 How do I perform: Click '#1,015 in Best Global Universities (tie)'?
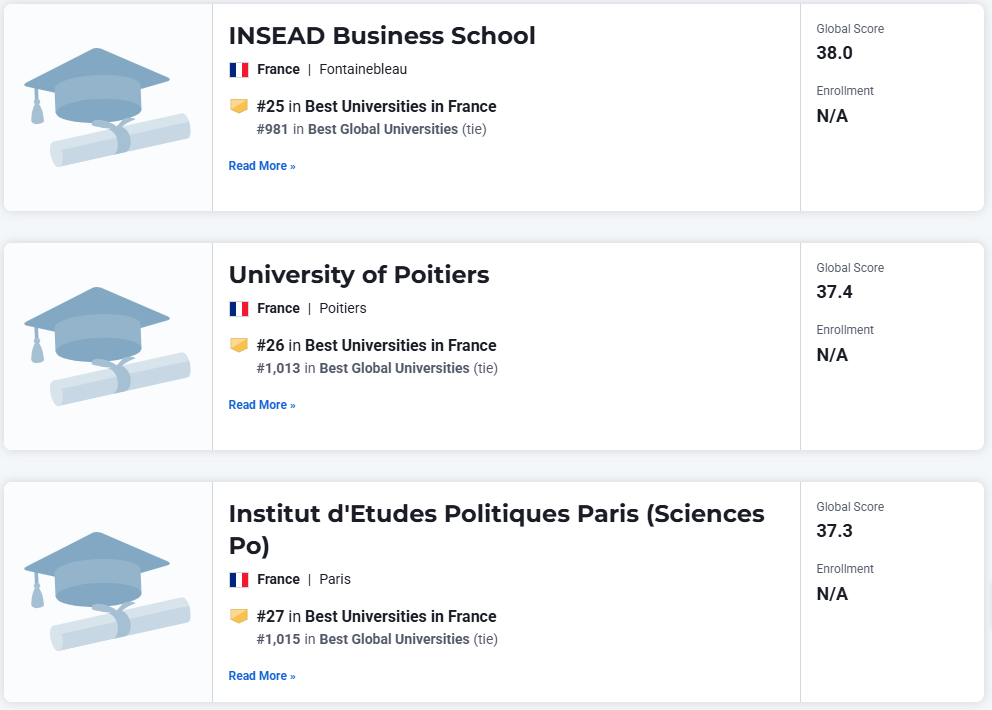pyautogui.click(x=377, y=639)
